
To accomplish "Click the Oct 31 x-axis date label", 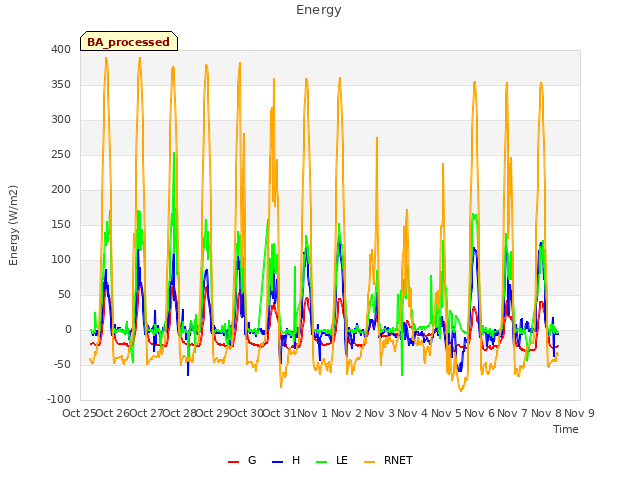I will pos(280,413).
